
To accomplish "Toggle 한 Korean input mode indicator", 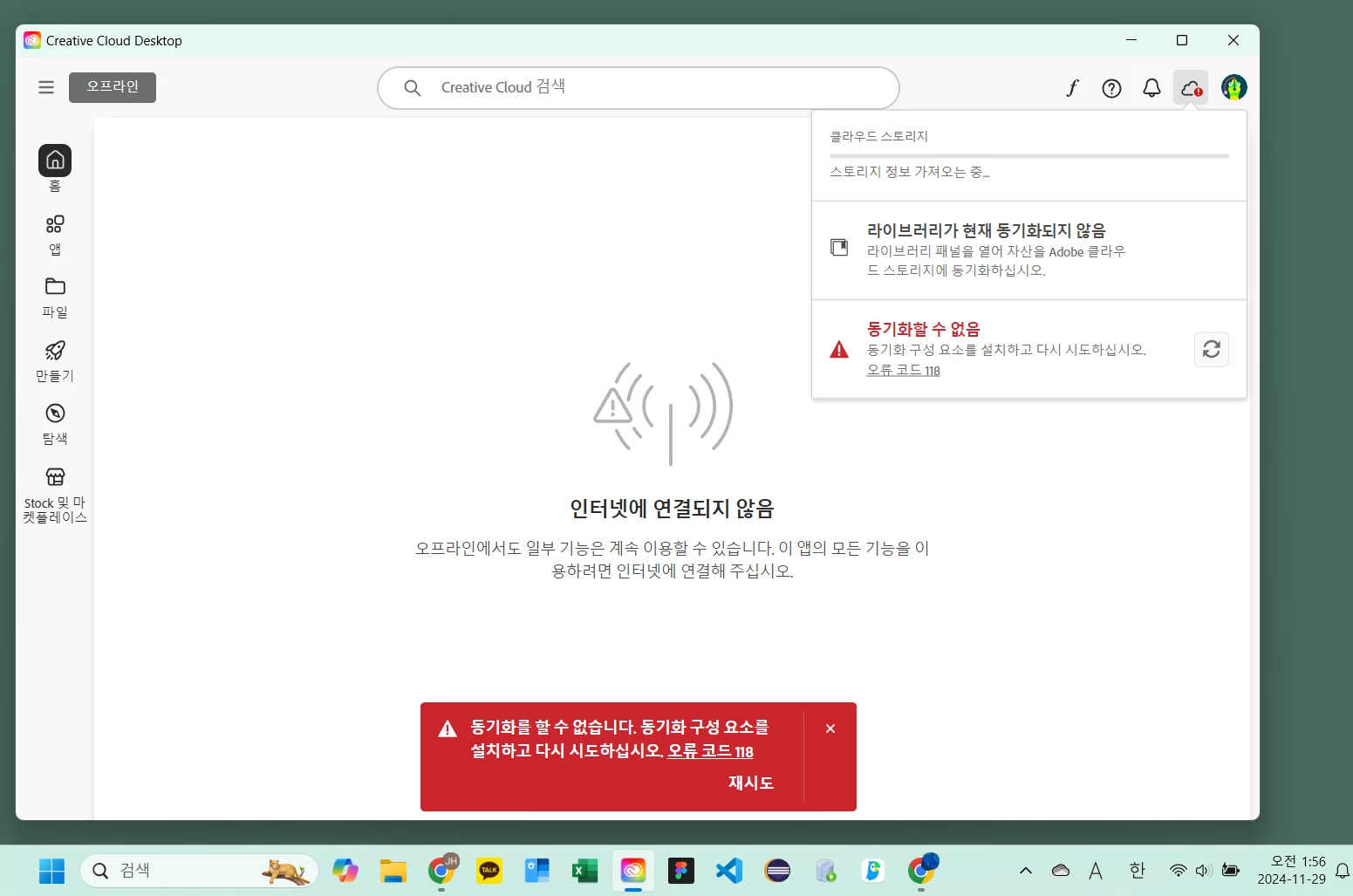I will coord(1137,871).
